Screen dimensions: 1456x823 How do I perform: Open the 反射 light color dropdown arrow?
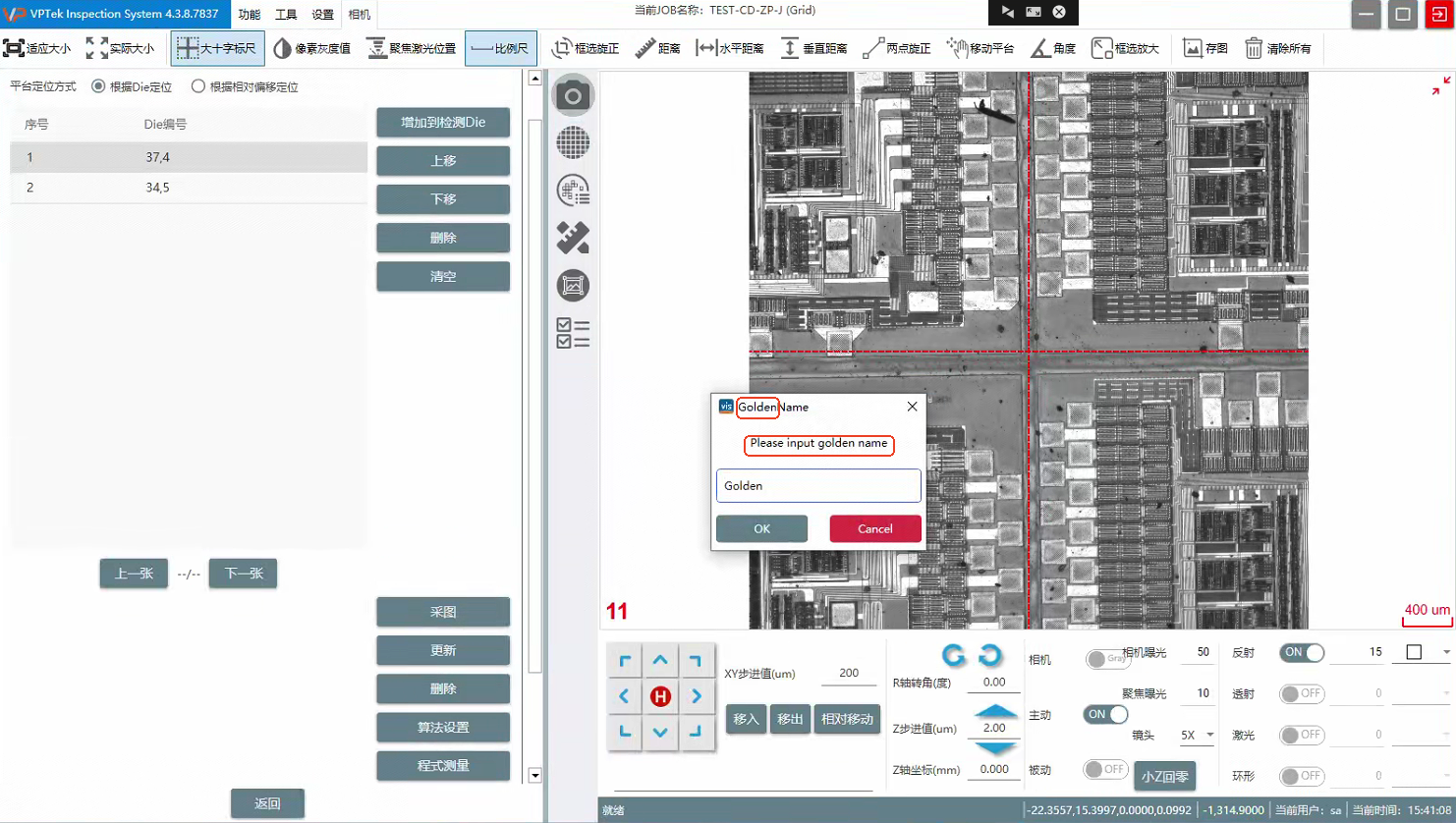[1446, 652]
